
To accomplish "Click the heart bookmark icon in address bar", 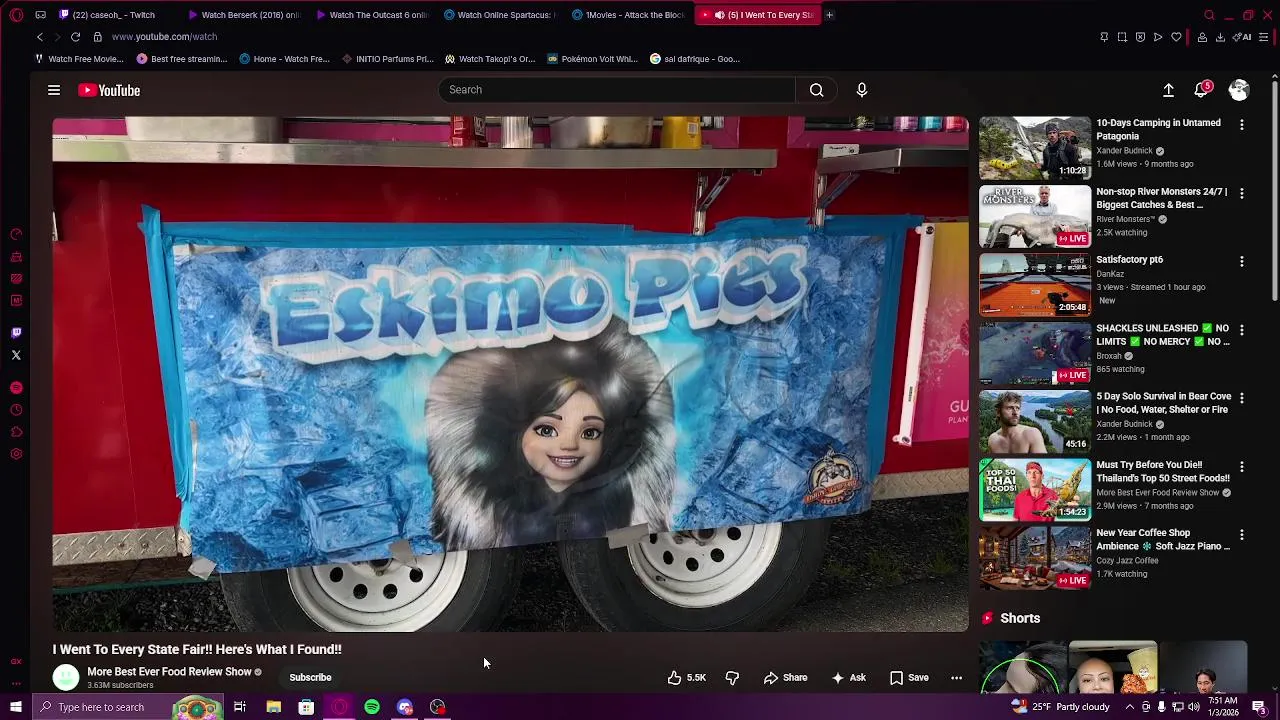I will coord(1176,37).
